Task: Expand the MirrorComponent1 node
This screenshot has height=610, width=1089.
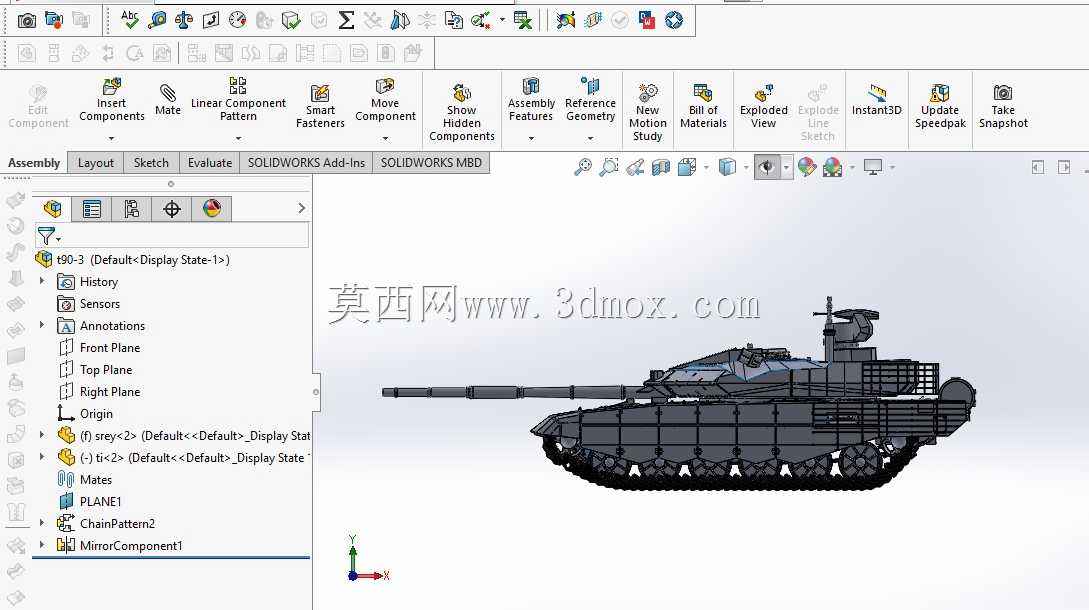Action: [x=42, y=545]
